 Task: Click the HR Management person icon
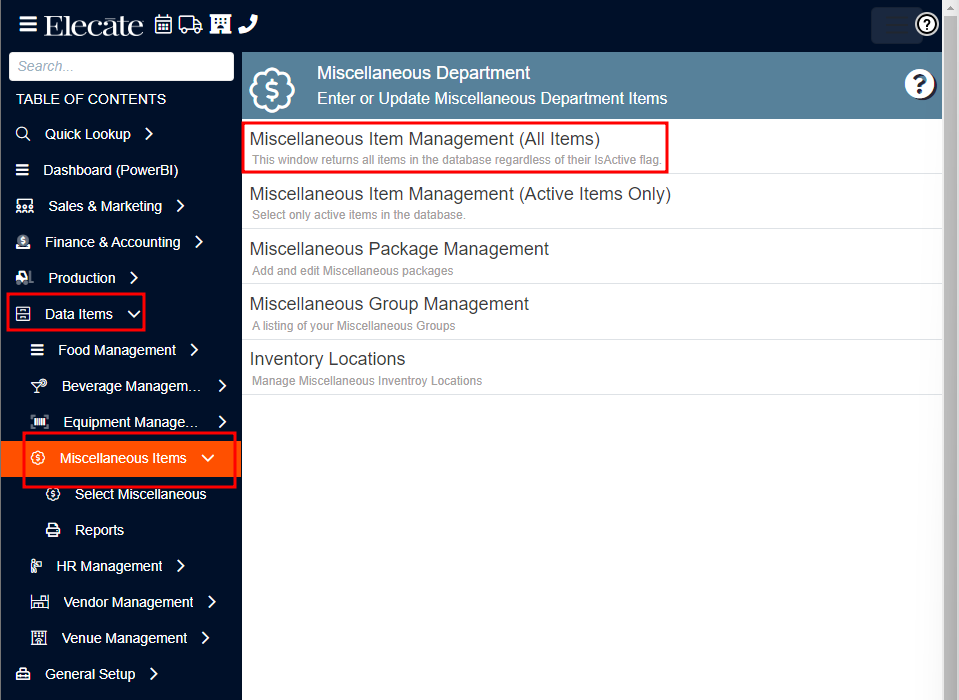(36, 566)
